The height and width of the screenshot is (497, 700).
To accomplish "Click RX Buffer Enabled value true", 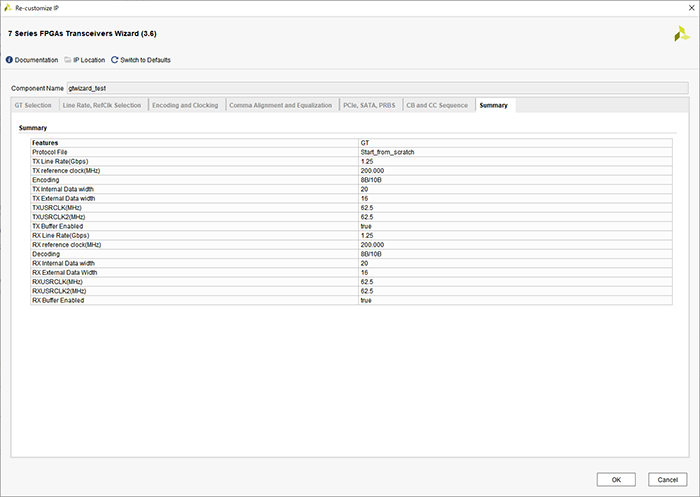I will coord(366,301).
